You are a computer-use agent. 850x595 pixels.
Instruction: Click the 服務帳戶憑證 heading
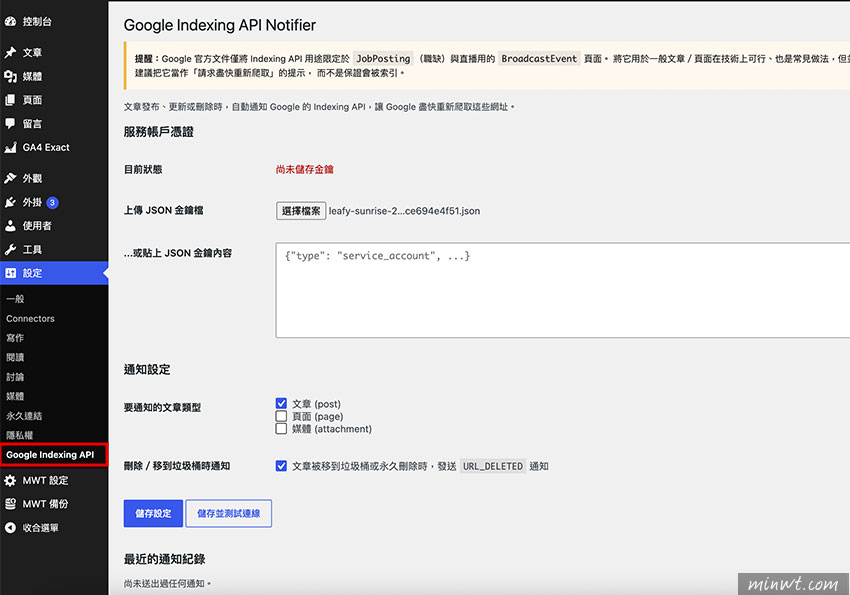[158, 132]
